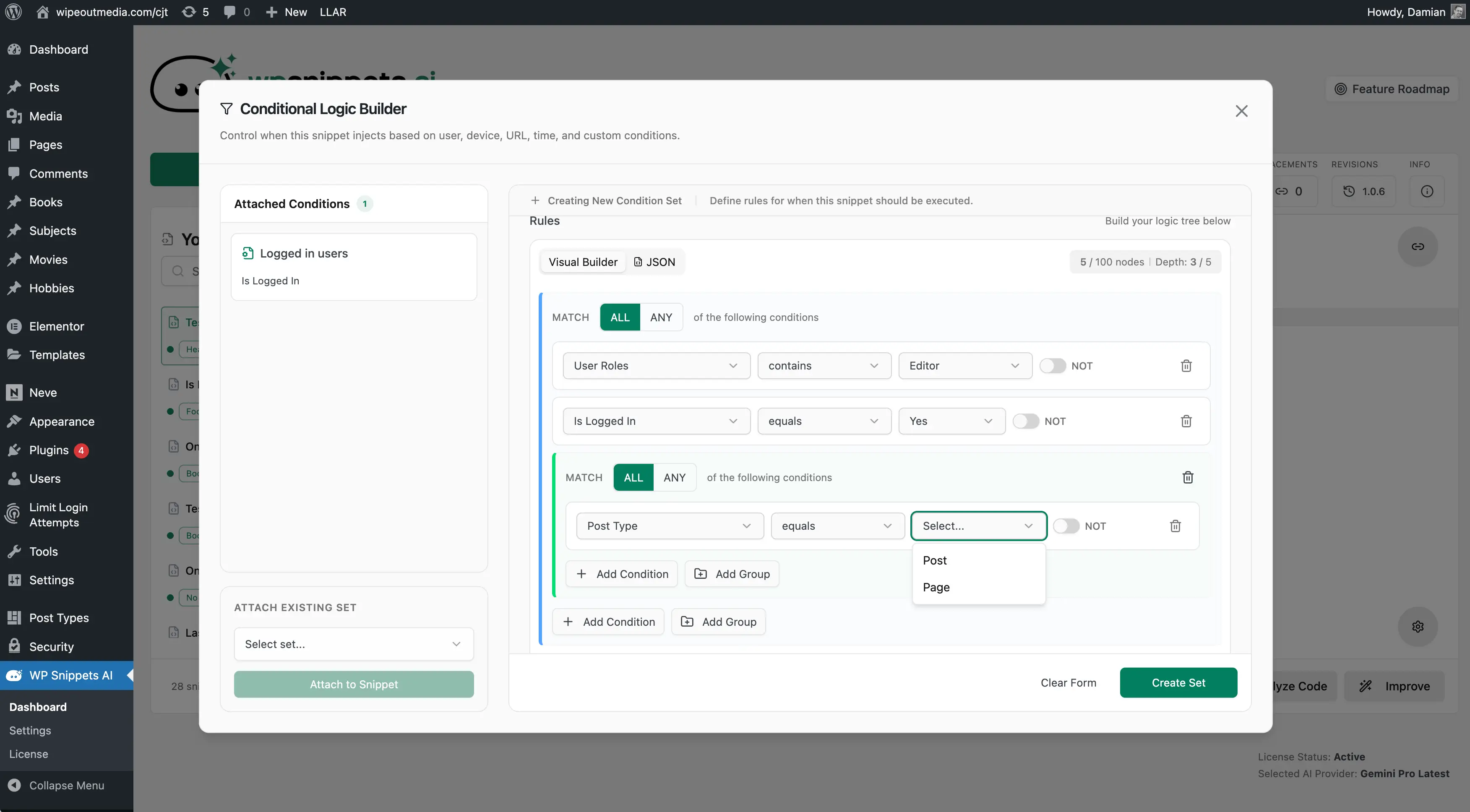
Task: Open Neve in the sidebar
Action: point(43,393)
